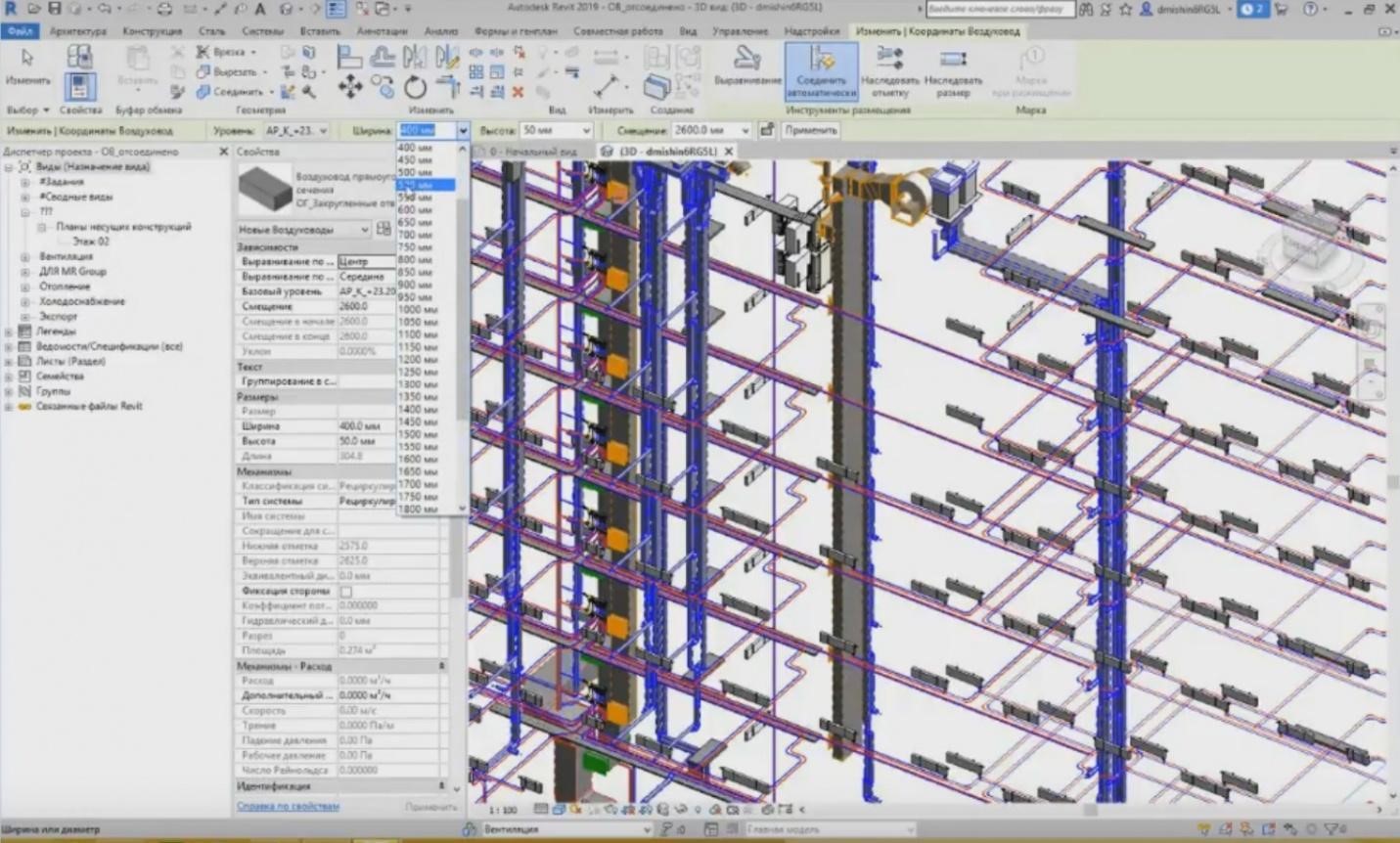This screenshot has height=843, width=1400.
Task: Activate the Врезка tool
Action: [230, 51]
